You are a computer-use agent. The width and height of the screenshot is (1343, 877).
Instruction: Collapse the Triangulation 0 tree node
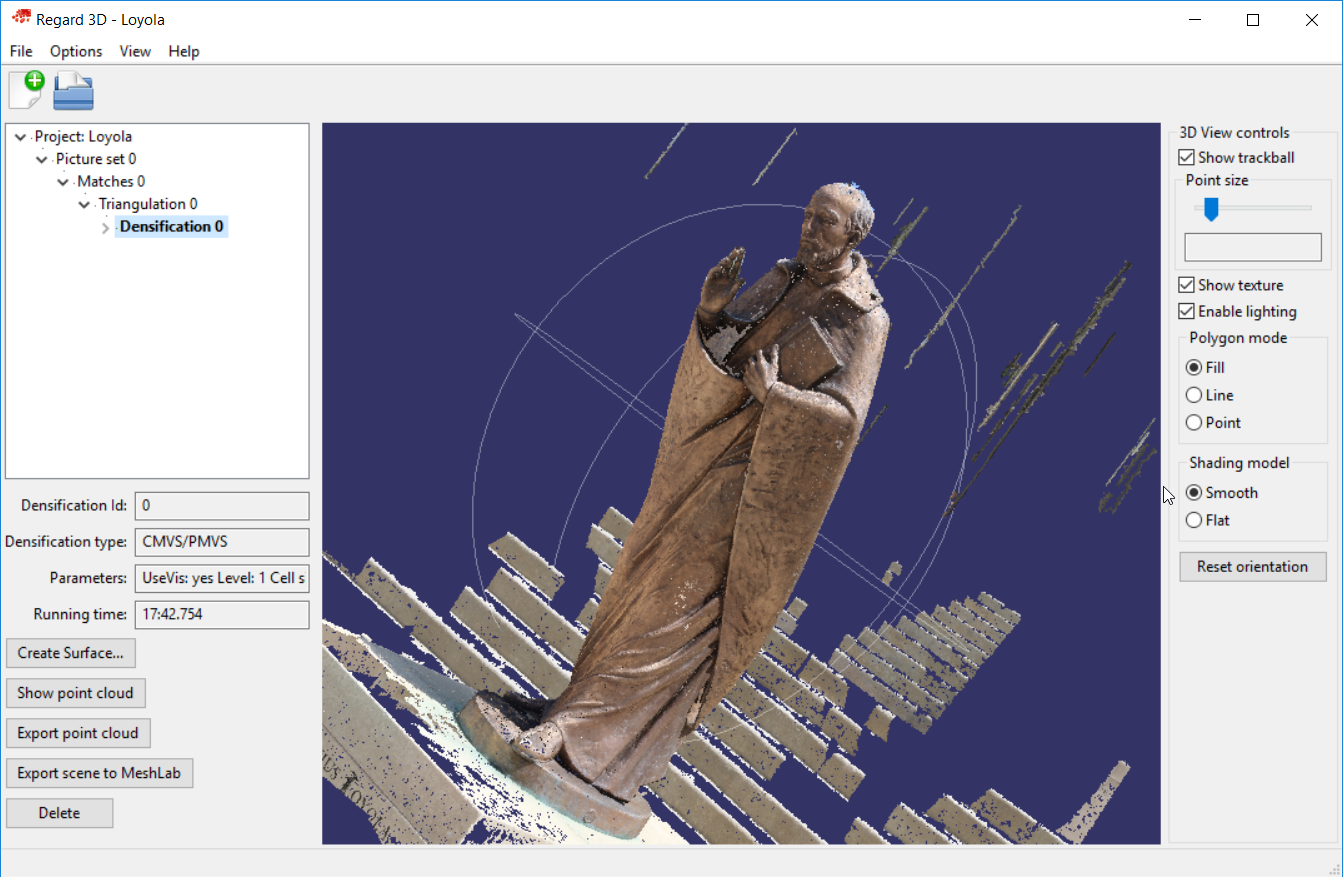[84, 205]
